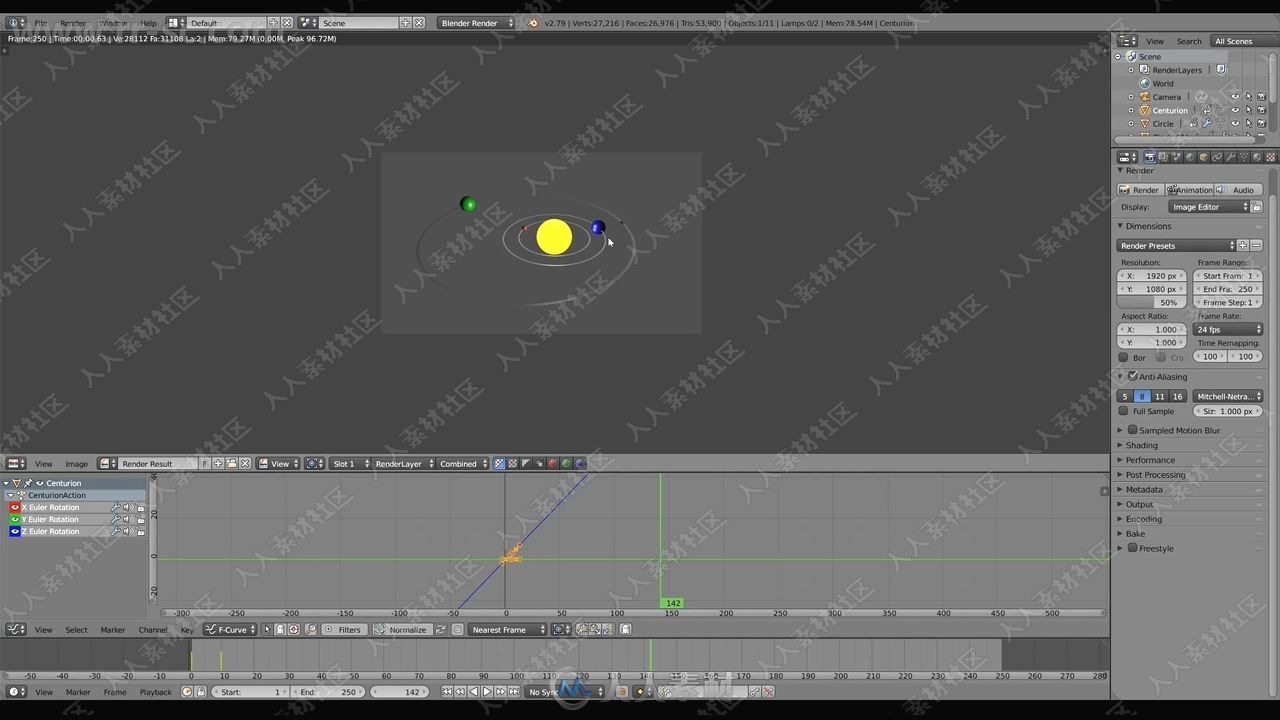This screenshot has width=1280, height=720.
Task: Select 16 anti-aliasing samples
Action: tap(1177, 397)
